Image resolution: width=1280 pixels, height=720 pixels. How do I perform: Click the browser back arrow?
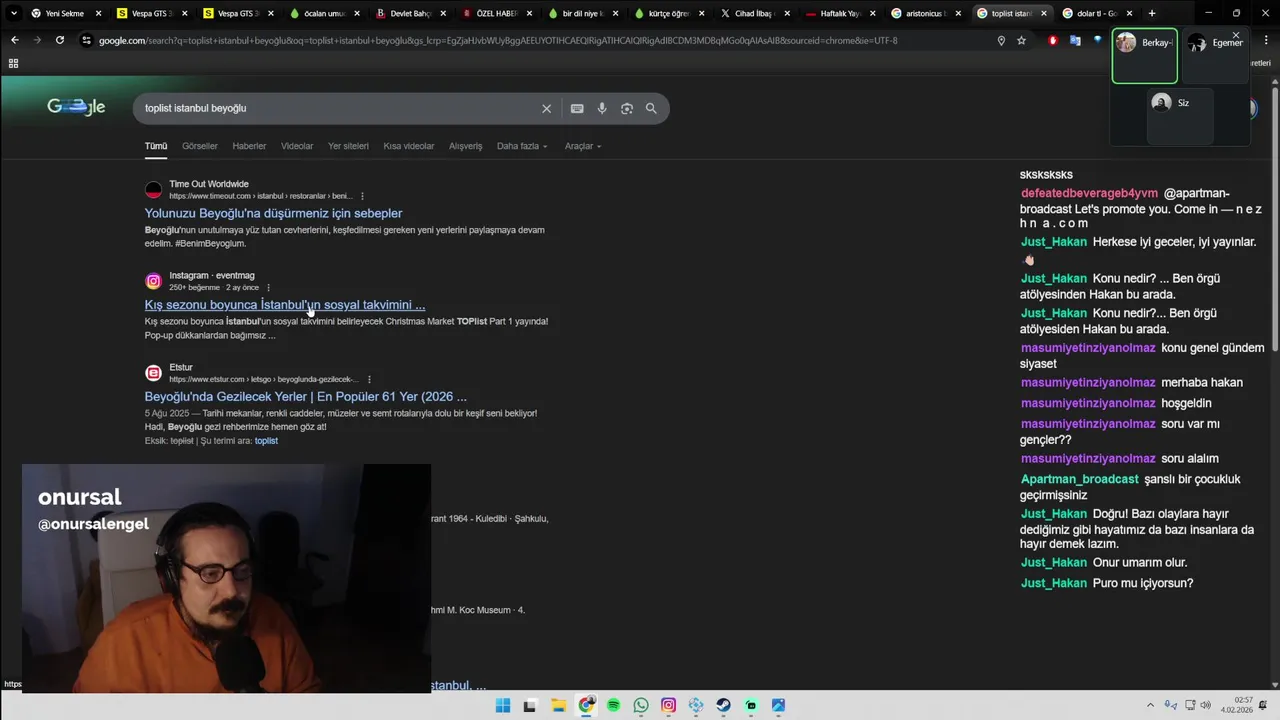(x=14, y=40)
